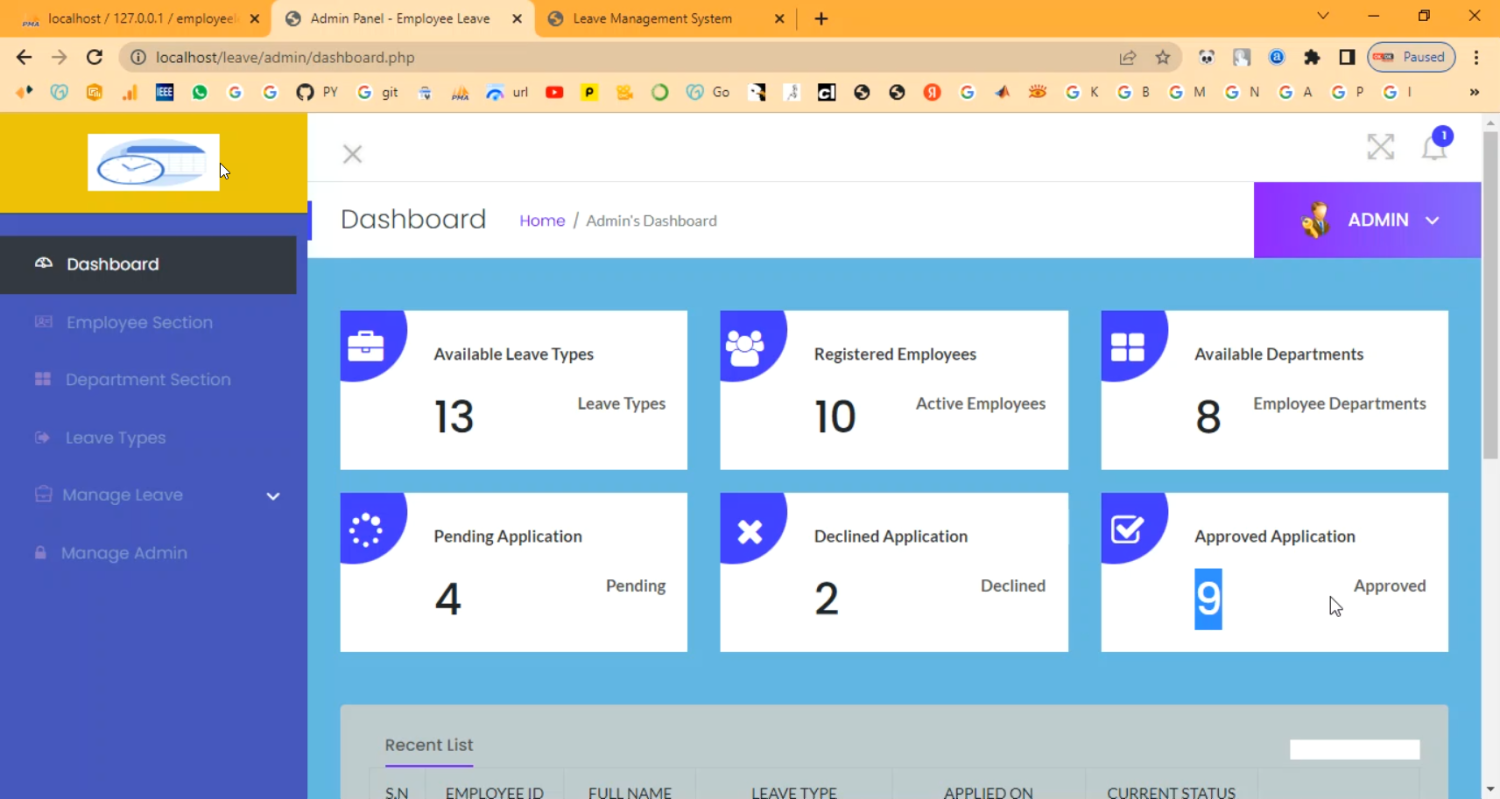Screen dimensions: 1500x799
Task: Click the people icon on Registered Employees card
Action: 745,347
